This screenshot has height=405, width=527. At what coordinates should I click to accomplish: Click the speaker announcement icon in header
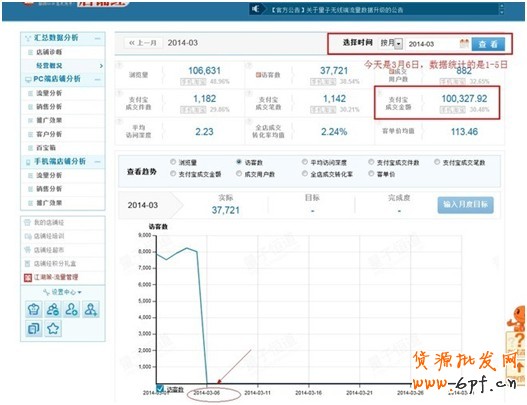point(255,9)
